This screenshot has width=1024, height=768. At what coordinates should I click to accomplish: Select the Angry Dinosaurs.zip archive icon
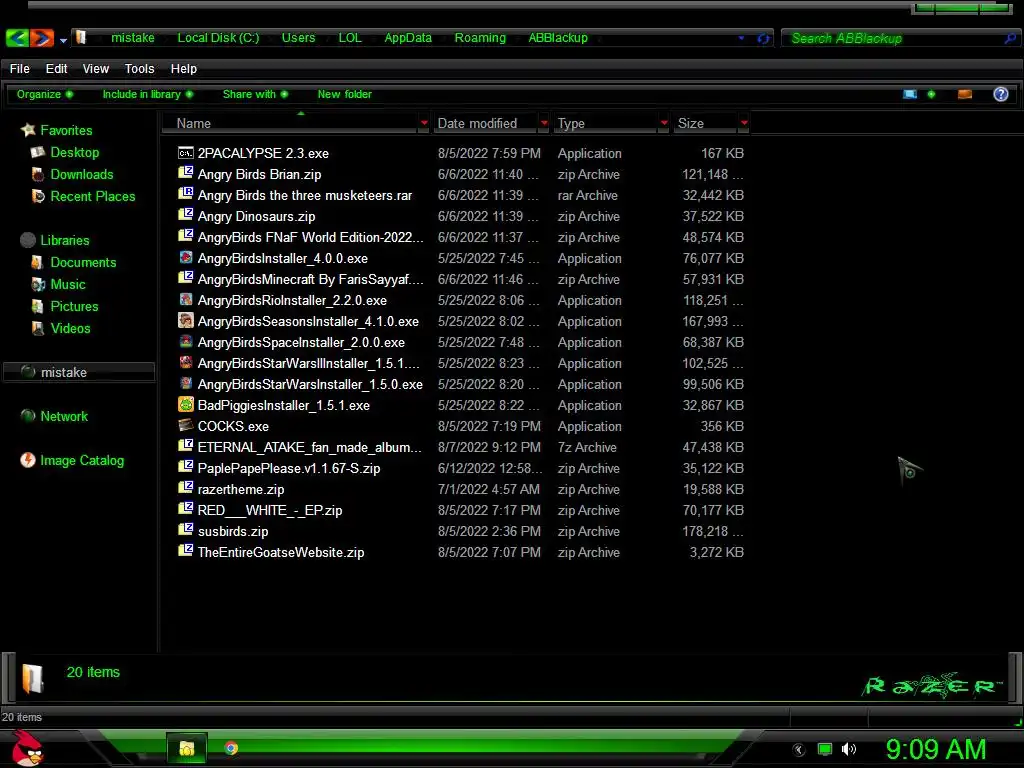click(x=185, y=216)
